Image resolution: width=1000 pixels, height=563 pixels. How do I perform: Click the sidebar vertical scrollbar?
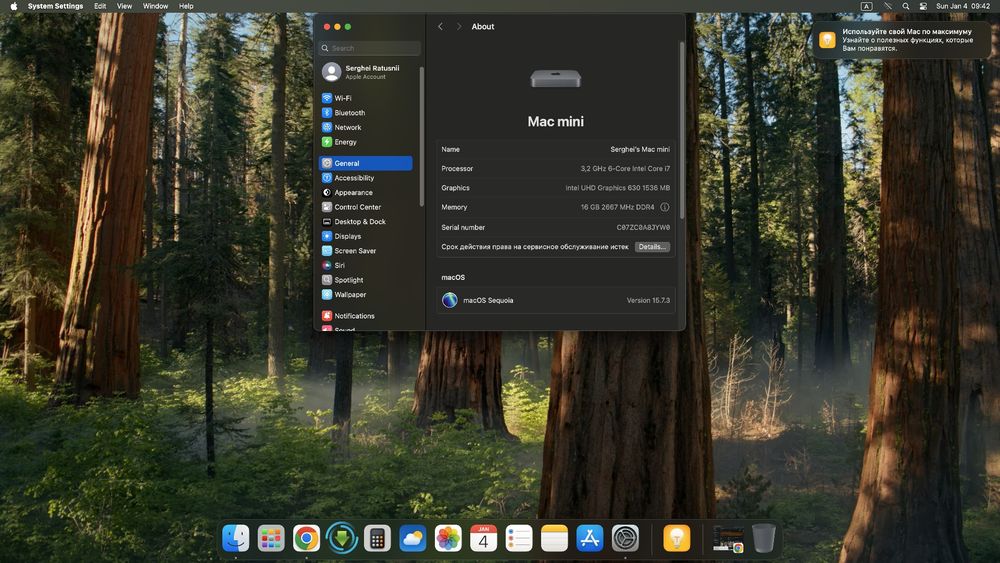point(422,137)
